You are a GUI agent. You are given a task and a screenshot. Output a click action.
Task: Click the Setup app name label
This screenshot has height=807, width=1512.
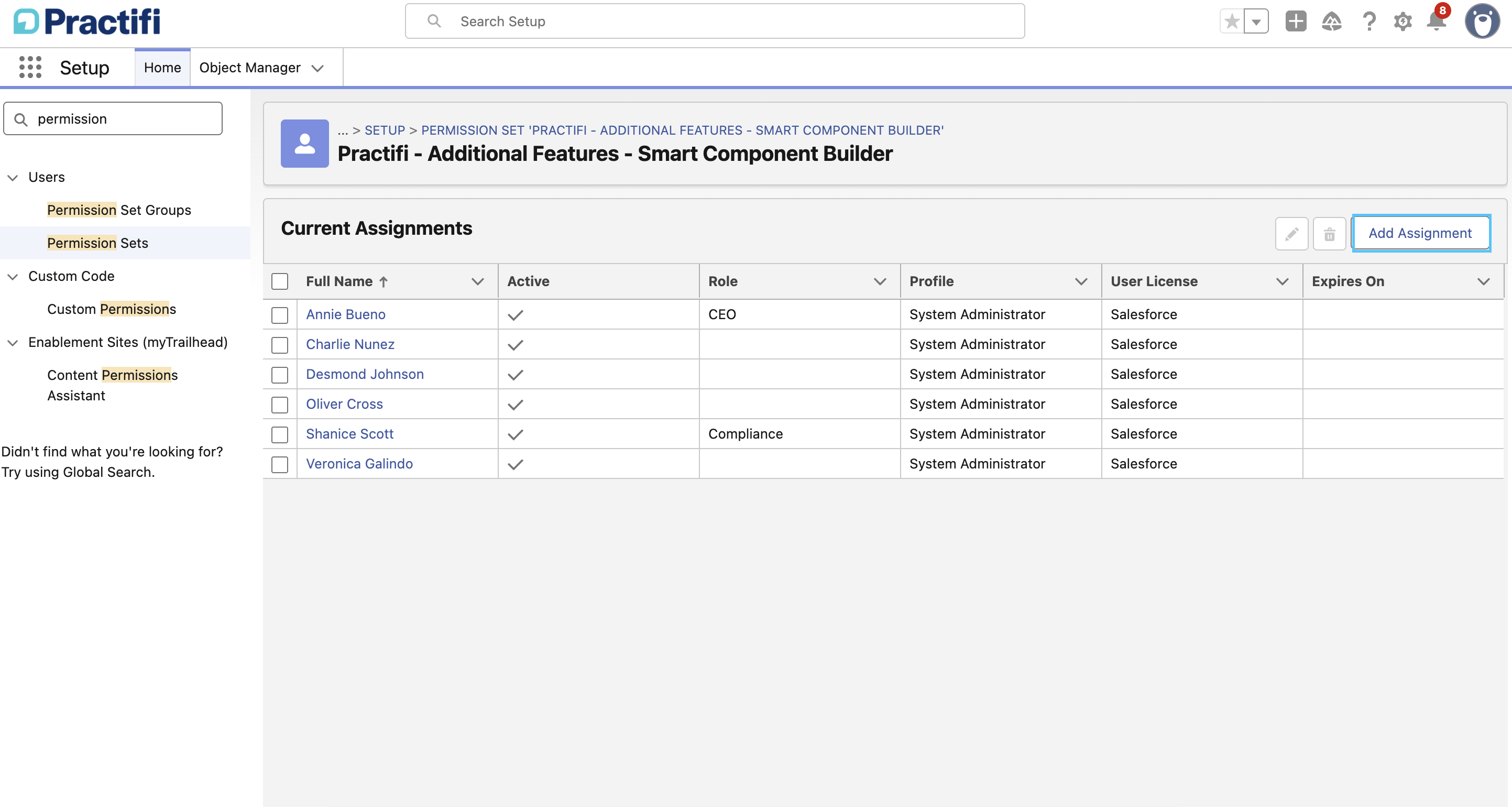pyautogui.click(x=84, y=68)
